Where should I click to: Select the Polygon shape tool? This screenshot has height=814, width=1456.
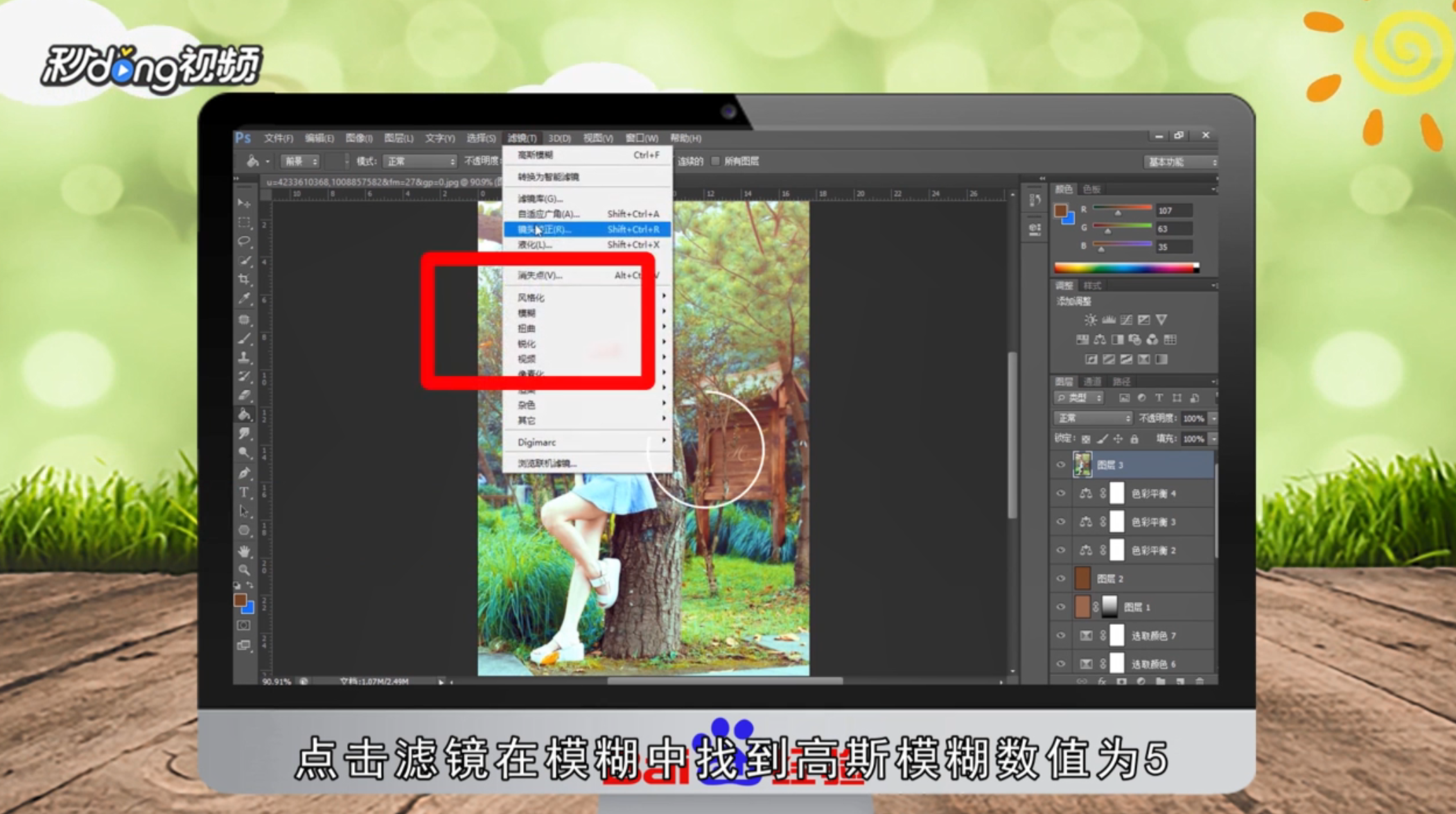(x=244, y=531)
